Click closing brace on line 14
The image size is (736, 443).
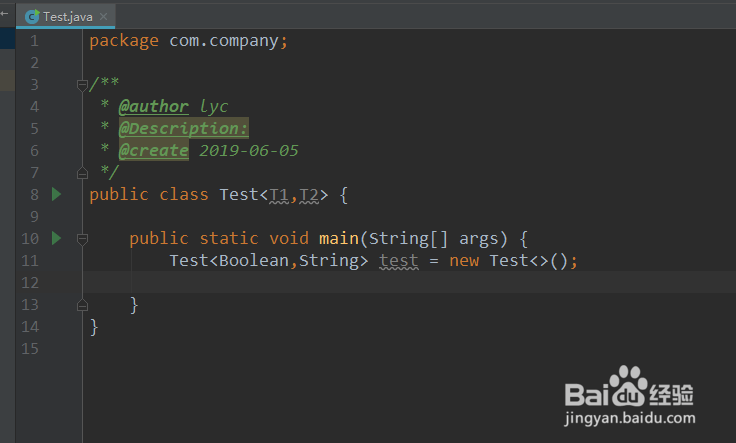pos(94,327)
